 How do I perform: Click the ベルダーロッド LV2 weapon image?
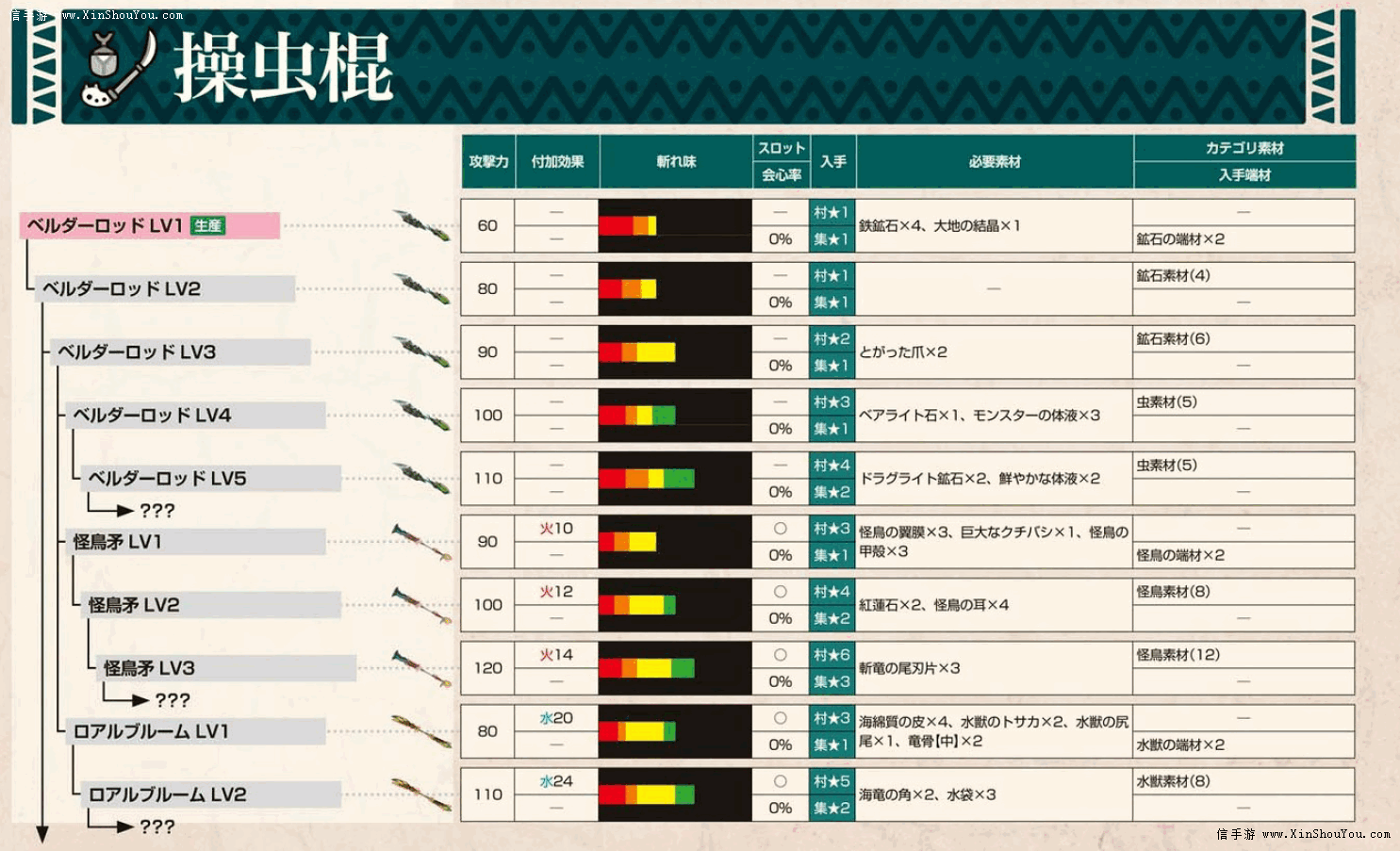click(x=421, y=289)
